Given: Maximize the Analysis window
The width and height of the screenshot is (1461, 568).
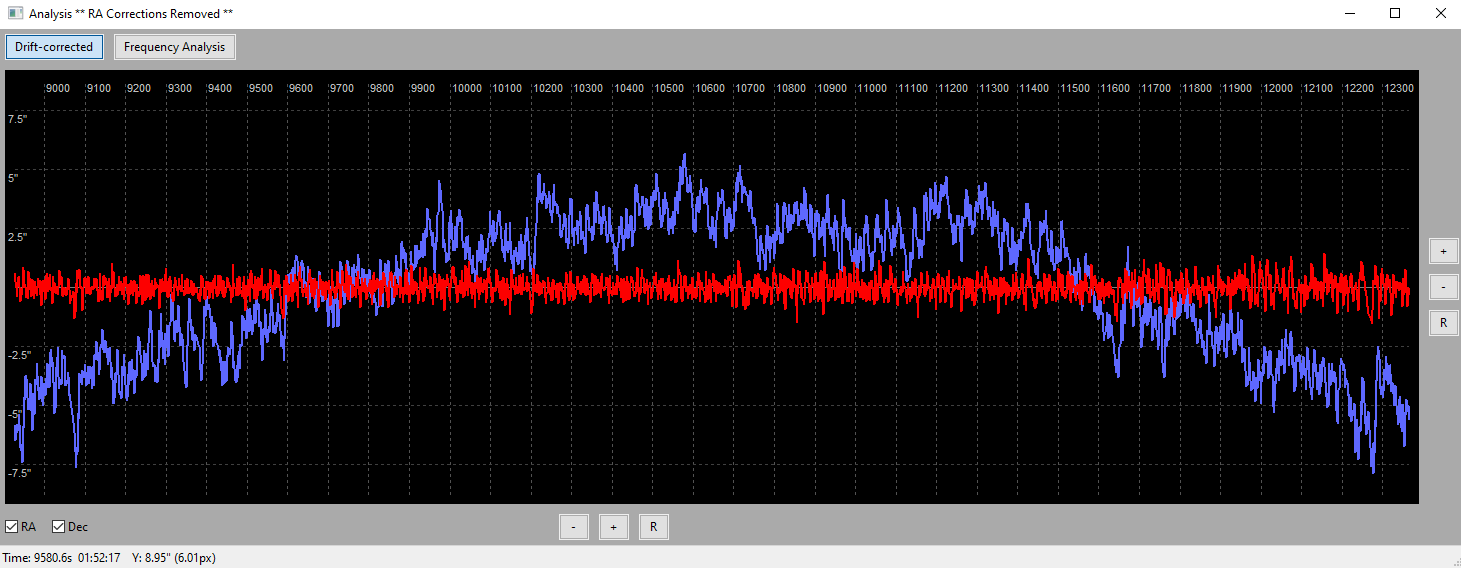Looking at the screenshot, I should (1395, 14).
